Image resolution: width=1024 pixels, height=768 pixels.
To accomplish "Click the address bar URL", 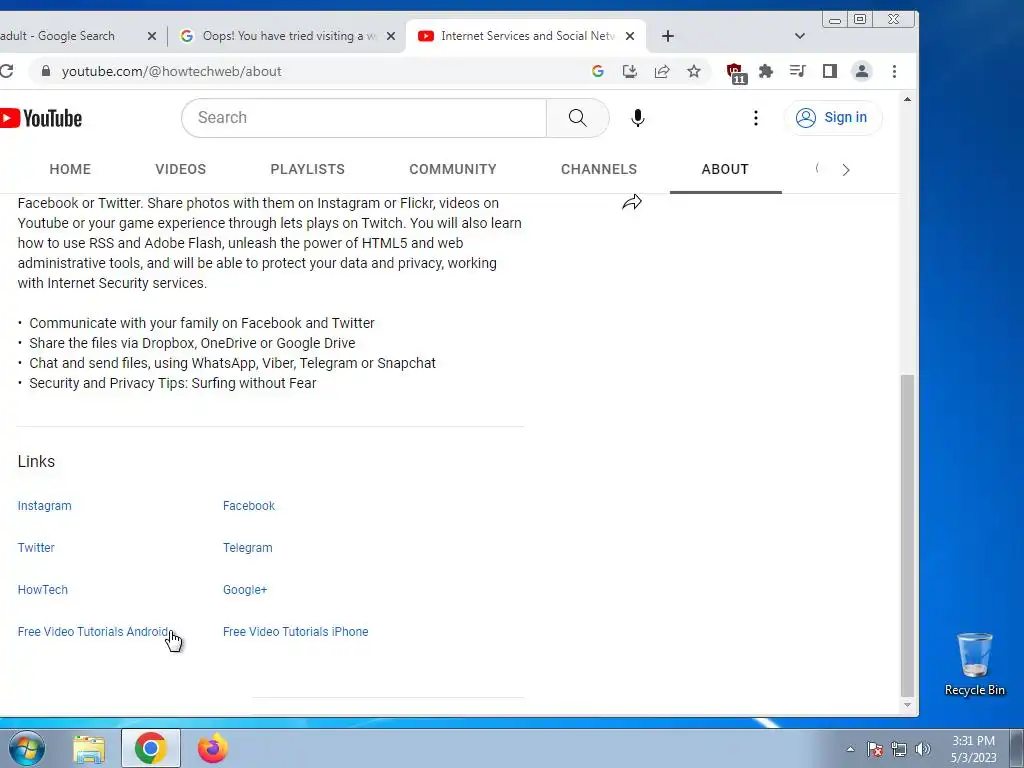I will coord(171,71).
